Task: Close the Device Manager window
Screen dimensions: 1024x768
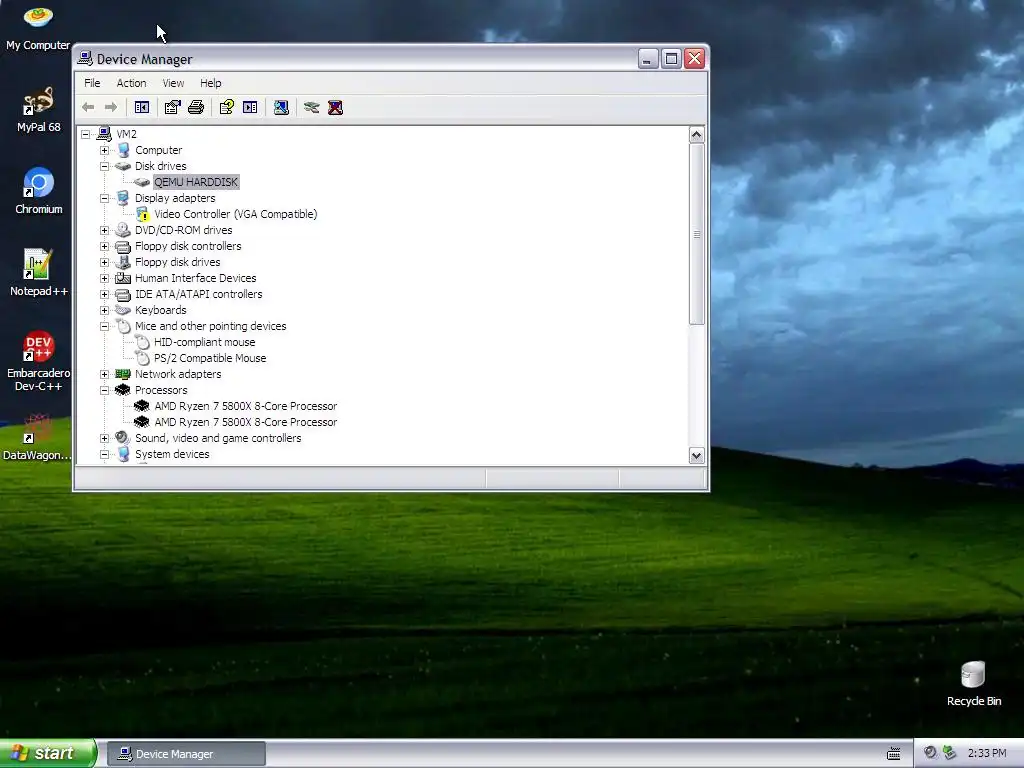Action: [x=694, y=59]
